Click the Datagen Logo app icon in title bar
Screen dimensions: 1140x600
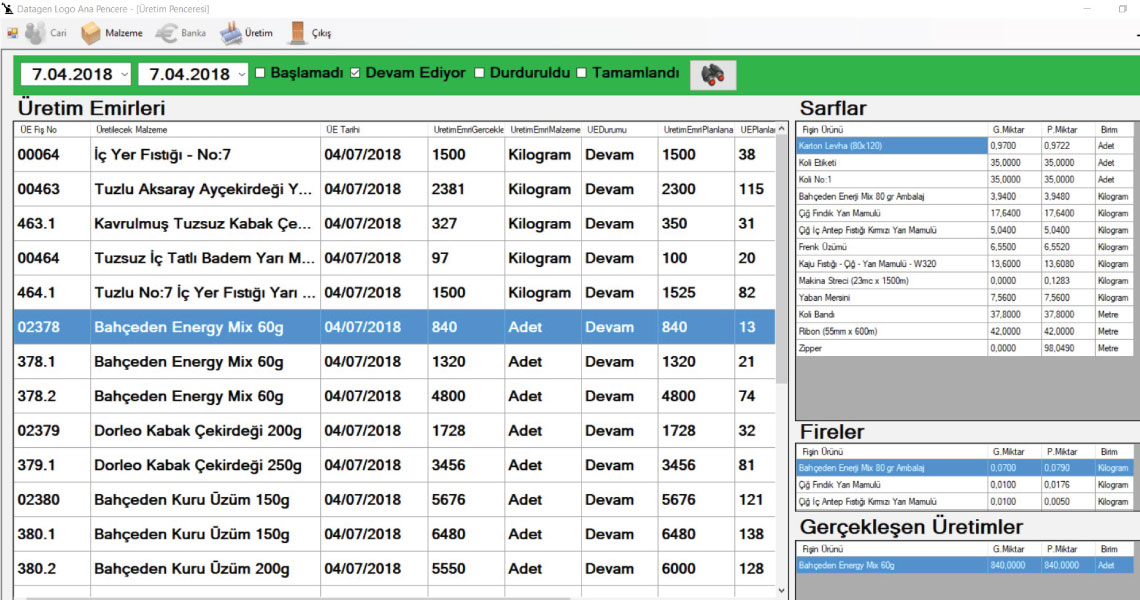point(7,9)
